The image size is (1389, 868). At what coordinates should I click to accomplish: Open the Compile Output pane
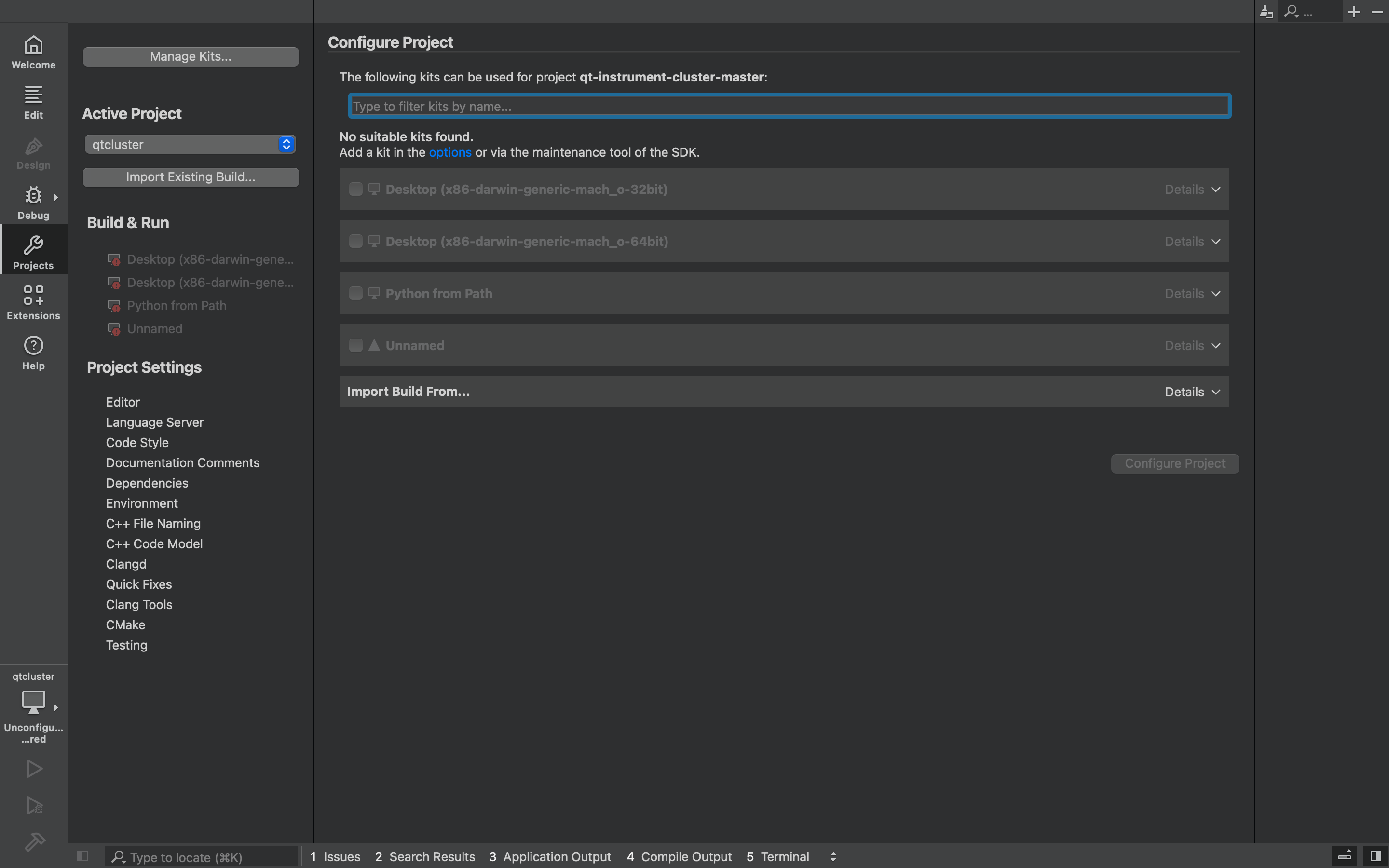pyautogui.click(x=679, y=856)
